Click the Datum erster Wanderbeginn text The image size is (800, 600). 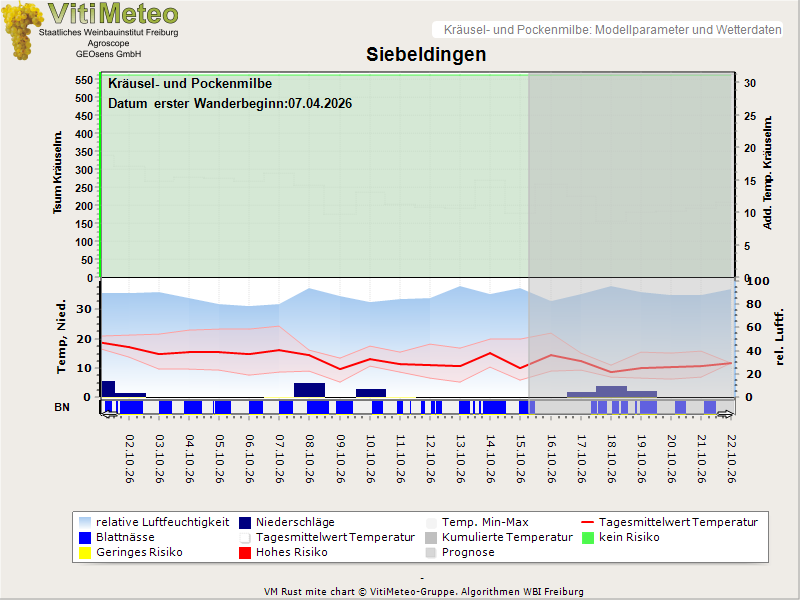(x=230, y=104)
